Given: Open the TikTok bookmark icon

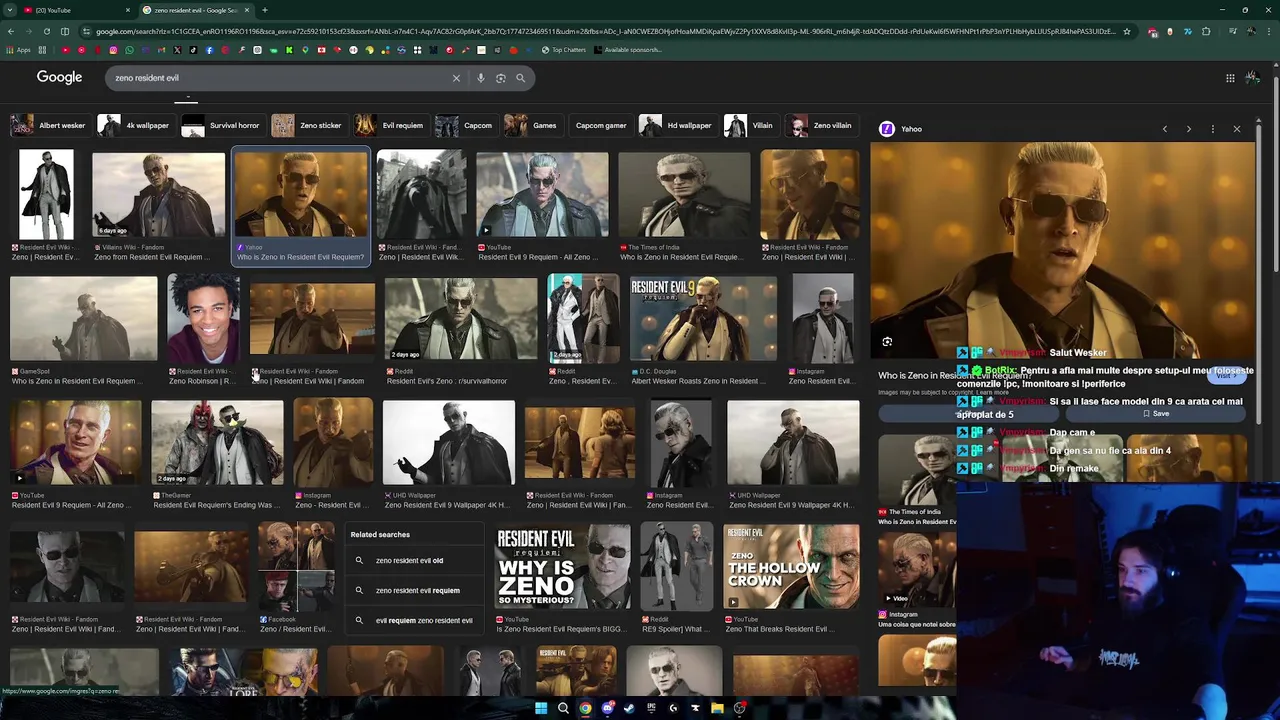Looking at the screenshot, I should pyautogui.click(x=193, y=50).
